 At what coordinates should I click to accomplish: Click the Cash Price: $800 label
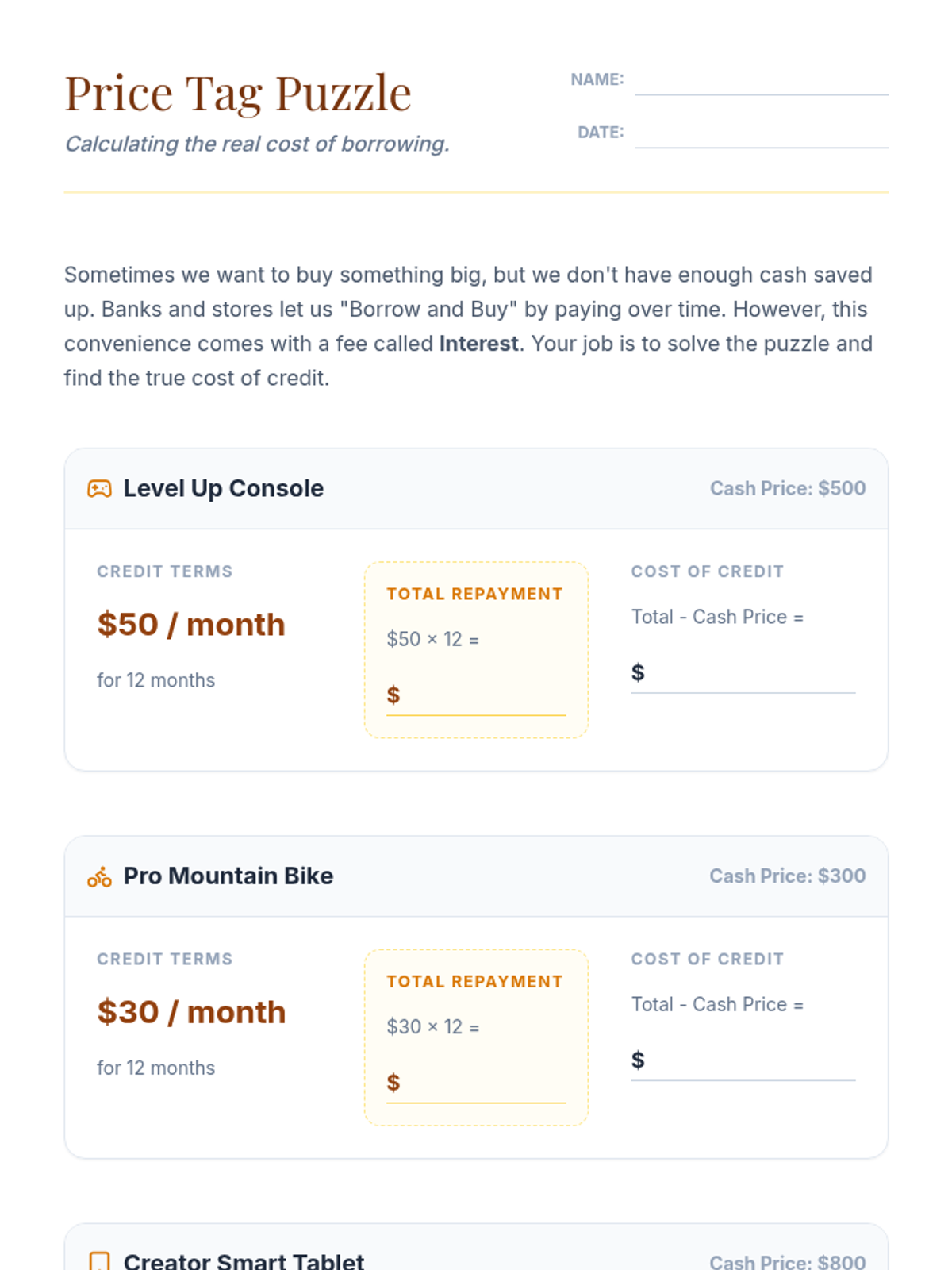coord(787,1261)
